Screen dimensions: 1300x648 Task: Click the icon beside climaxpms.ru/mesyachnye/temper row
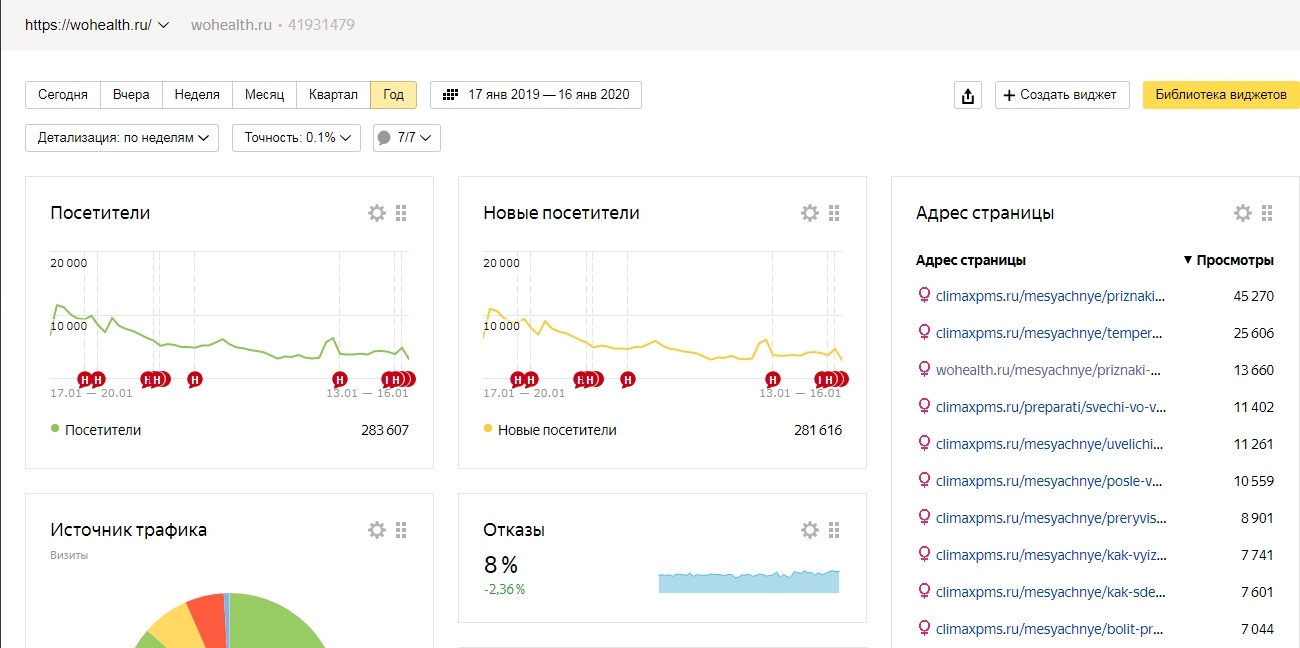click(924, 333)
